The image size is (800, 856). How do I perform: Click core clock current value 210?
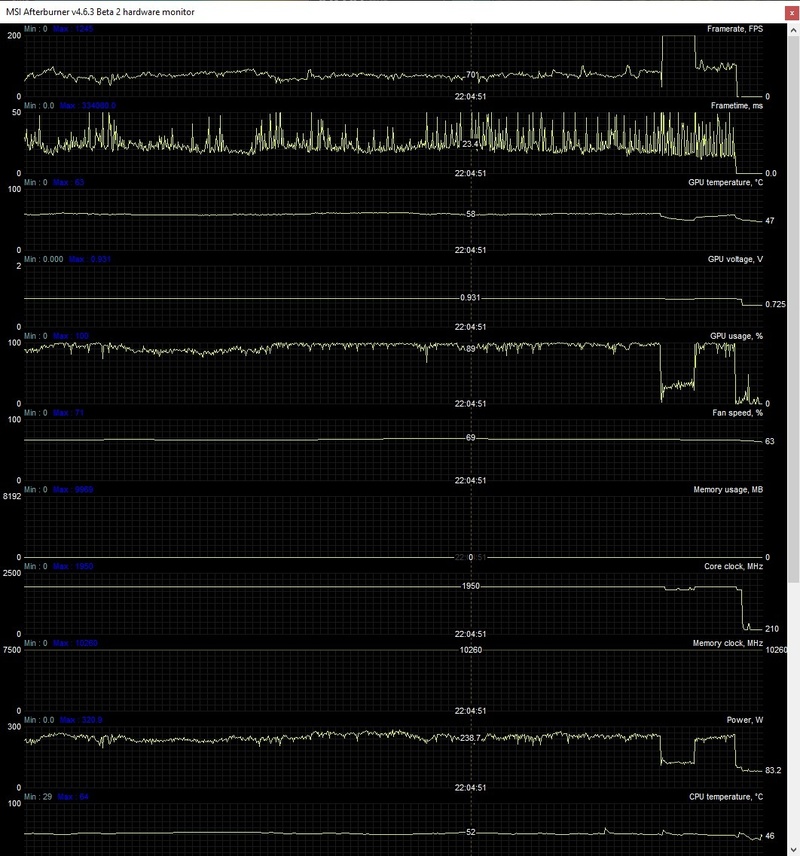(x=772, y=629)
